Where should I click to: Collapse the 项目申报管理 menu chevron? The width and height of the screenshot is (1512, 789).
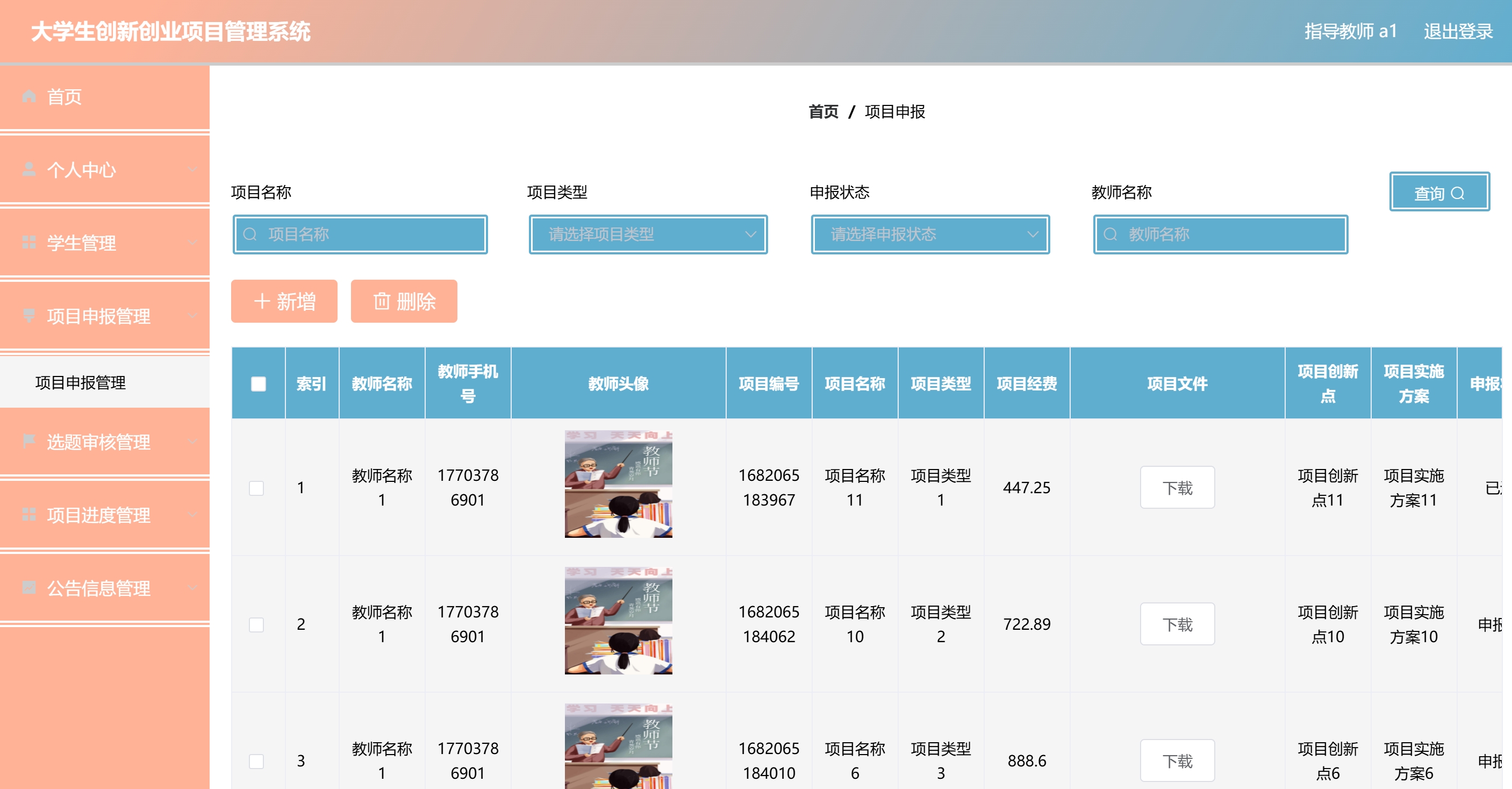pos(192,316)
